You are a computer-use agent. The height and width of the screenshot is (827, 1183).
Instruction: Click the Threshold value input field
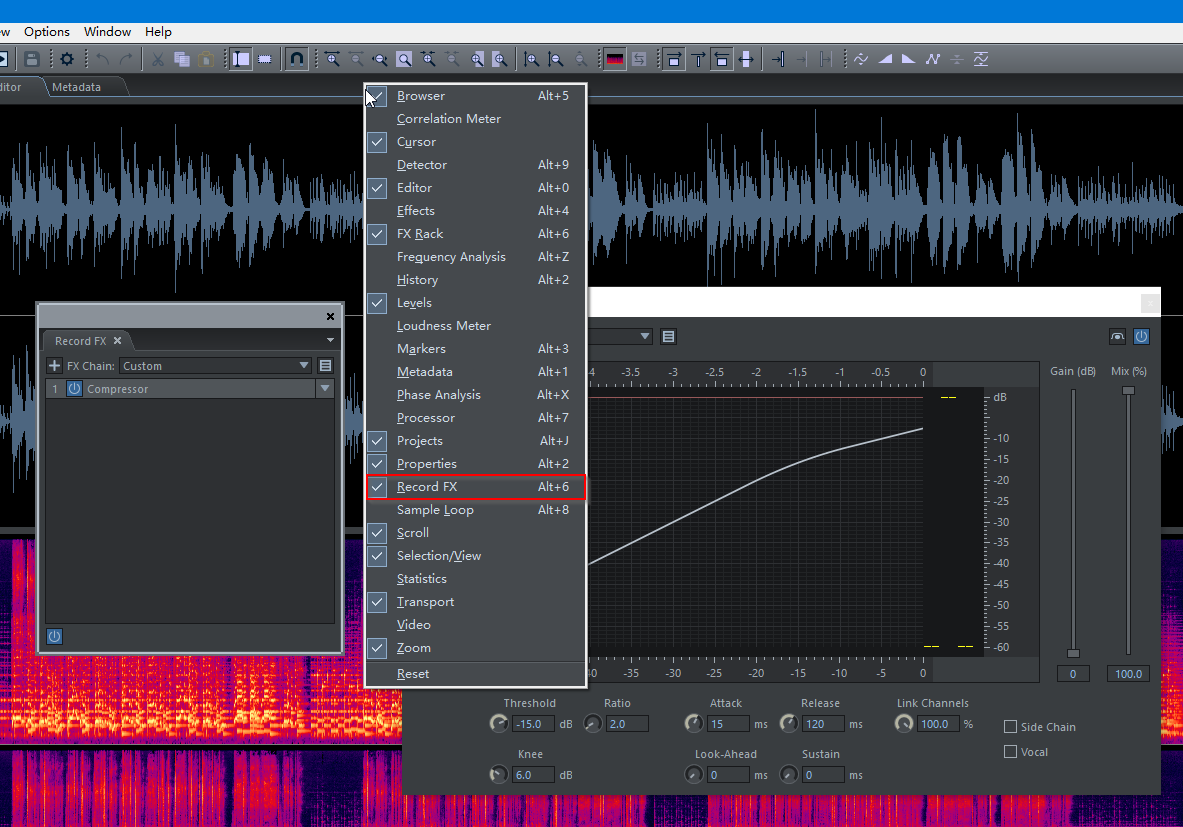[533, 724]
